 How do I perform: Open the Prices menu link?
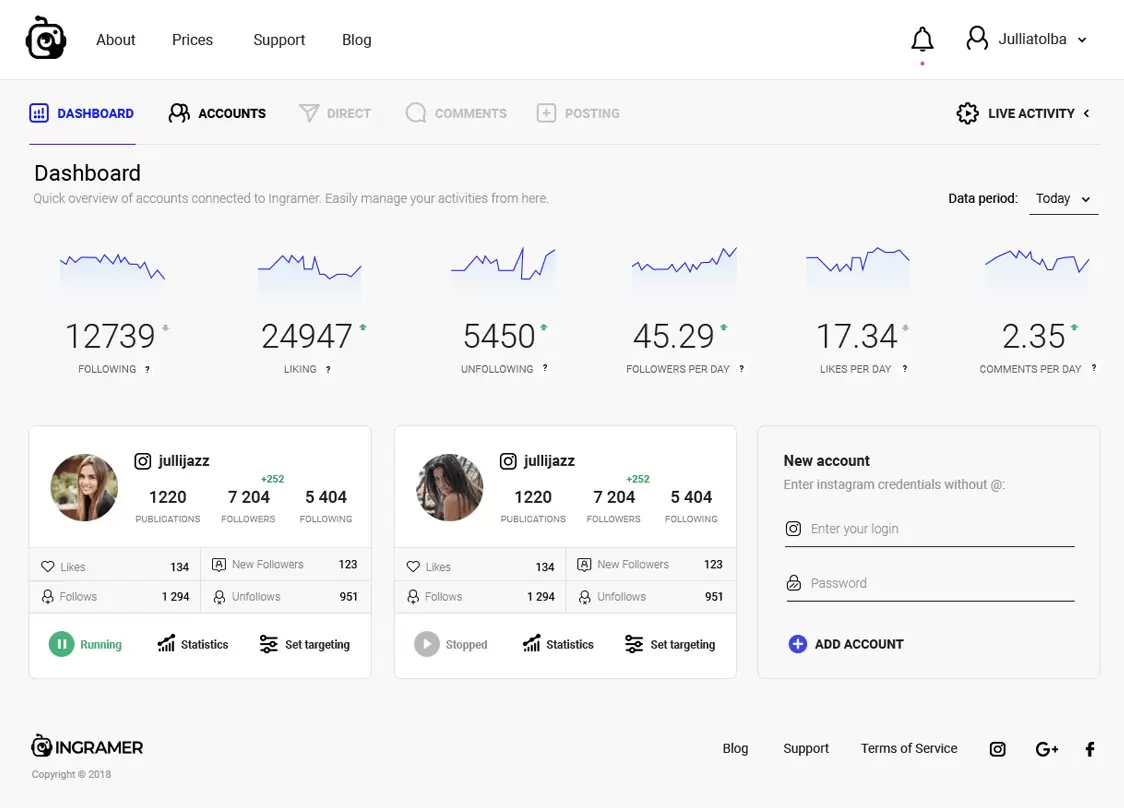point(192,39)
